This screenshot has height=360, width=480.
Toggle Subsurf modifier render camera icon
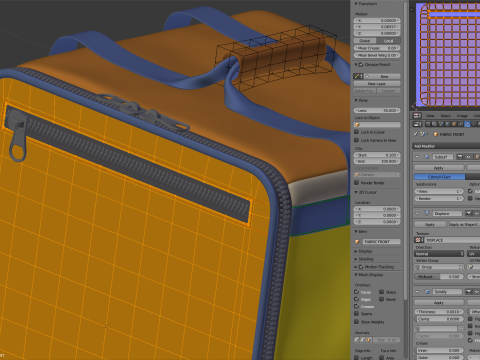(x=460, y=157)
